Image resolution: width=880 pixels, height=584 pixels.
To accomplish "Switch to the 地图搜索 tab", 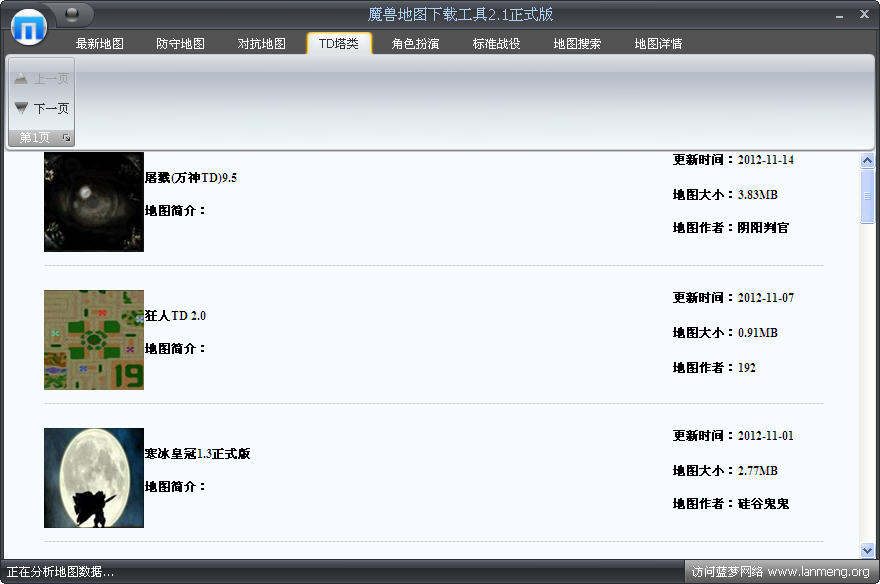I will pyautogui.click(x=577, y=43).
